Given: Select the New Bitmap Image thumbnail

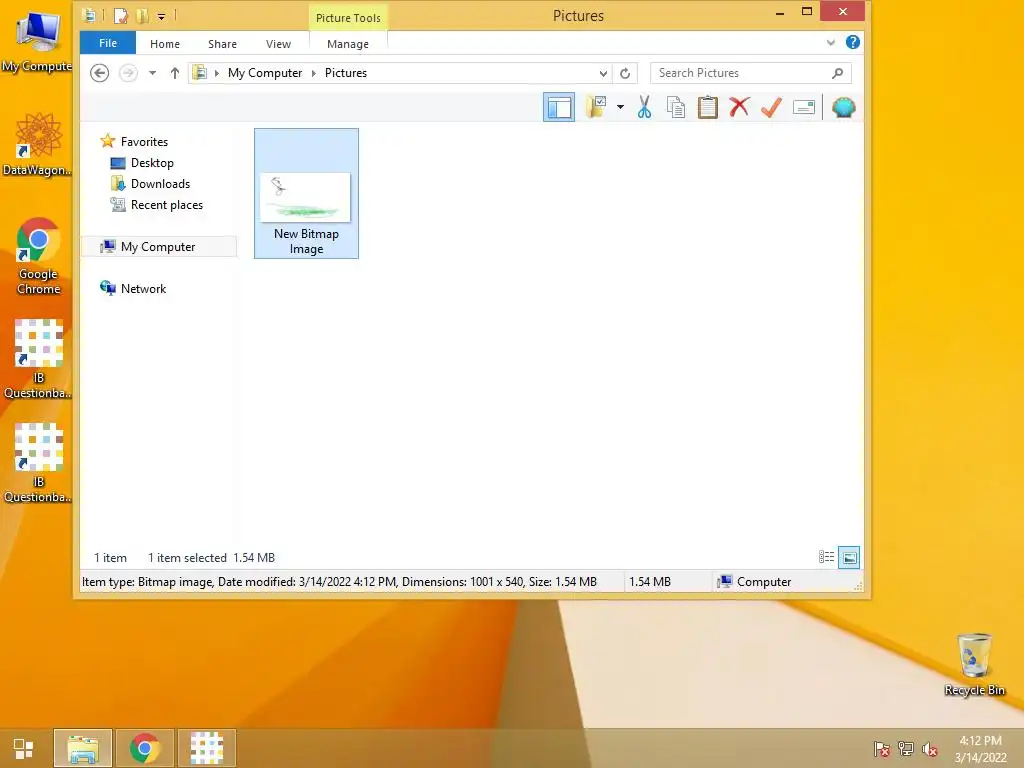Looking at the screenshot, I should pyautogui.click(x=306, y=193).
